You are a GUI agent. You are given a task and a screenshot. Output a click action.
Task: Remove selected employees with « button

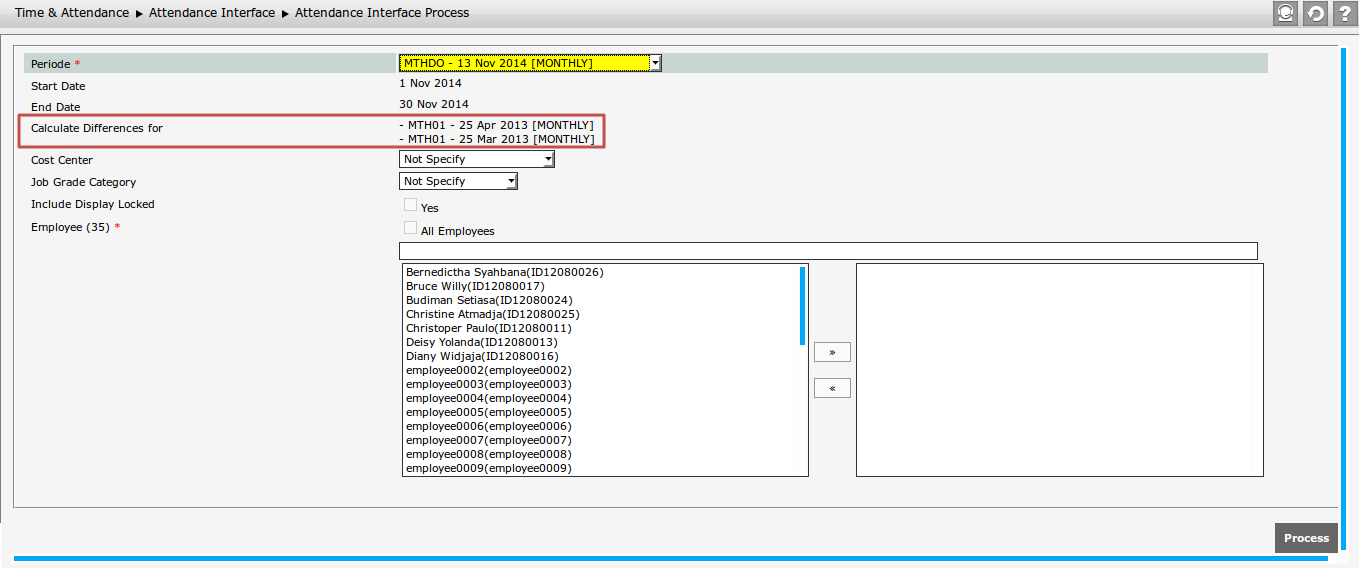[832, 388]
